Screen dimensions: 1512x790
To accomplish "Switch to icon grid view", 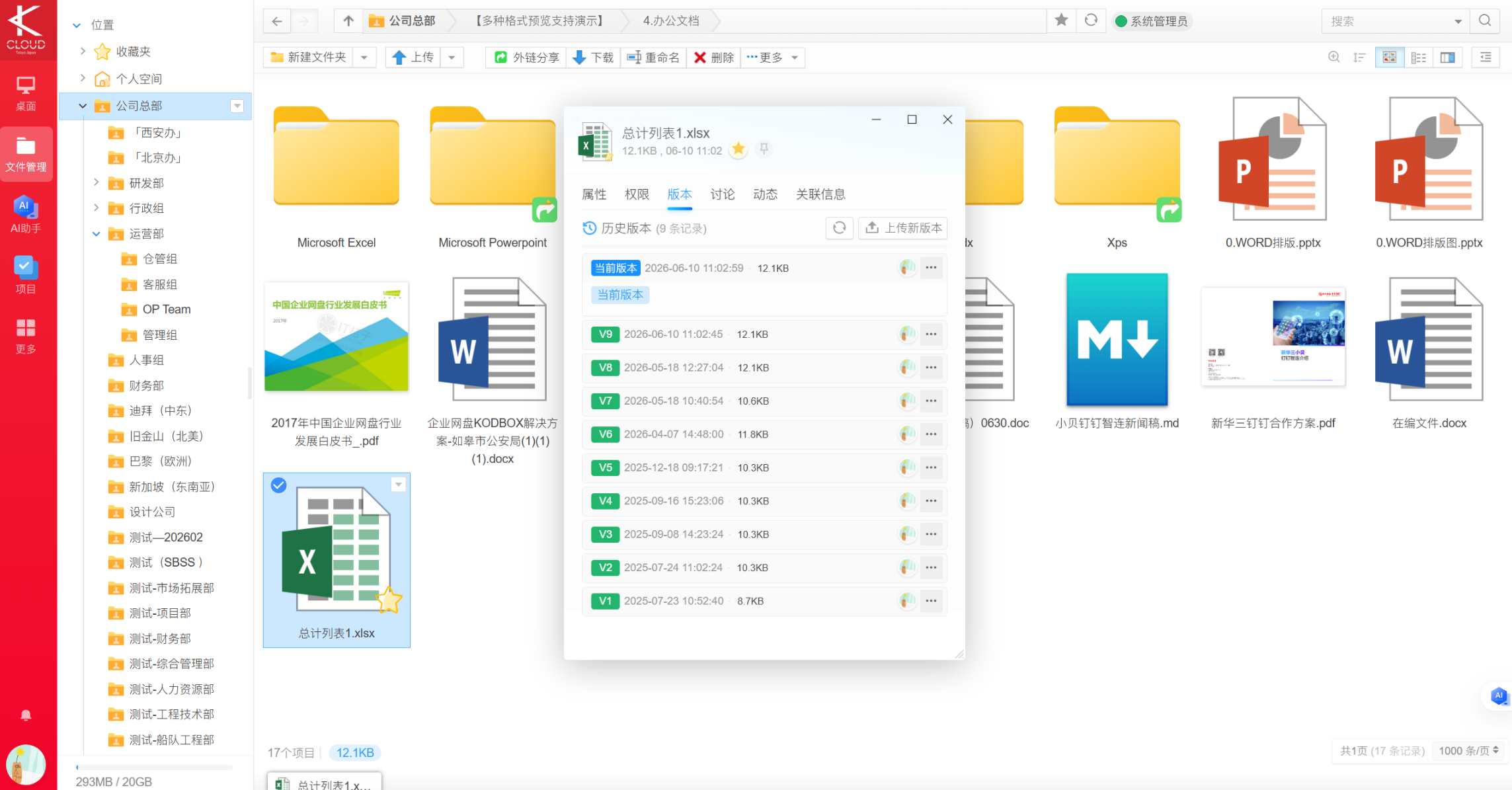I will pos(1390,58).
